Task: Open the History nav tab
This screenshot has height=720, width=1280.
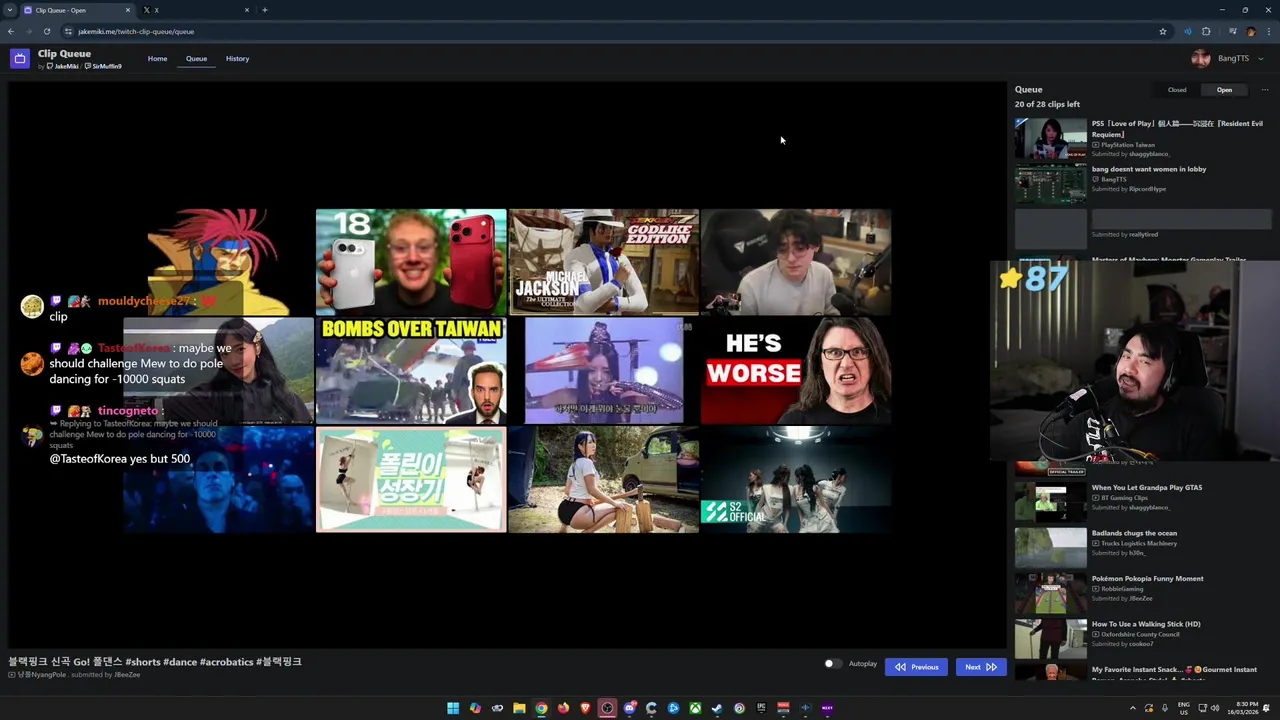Action: 237,59
